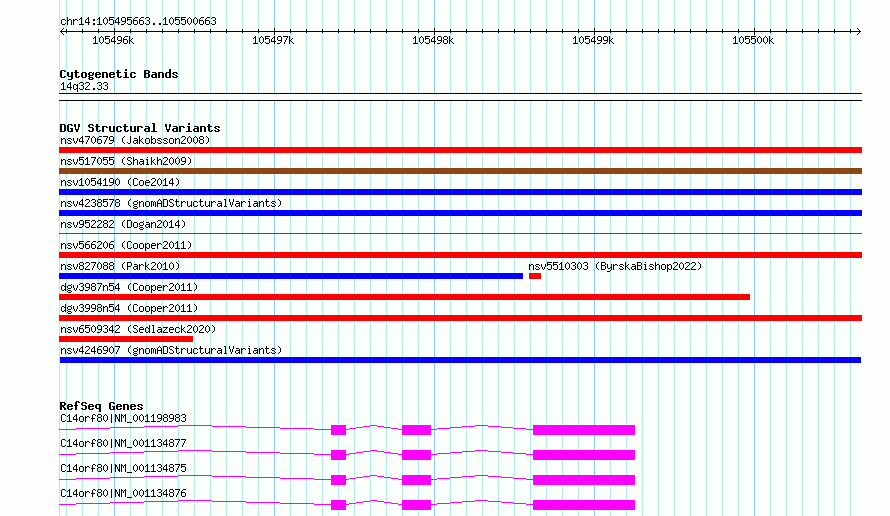Click the Cytogenetic Bands track title

click(119, 74)
